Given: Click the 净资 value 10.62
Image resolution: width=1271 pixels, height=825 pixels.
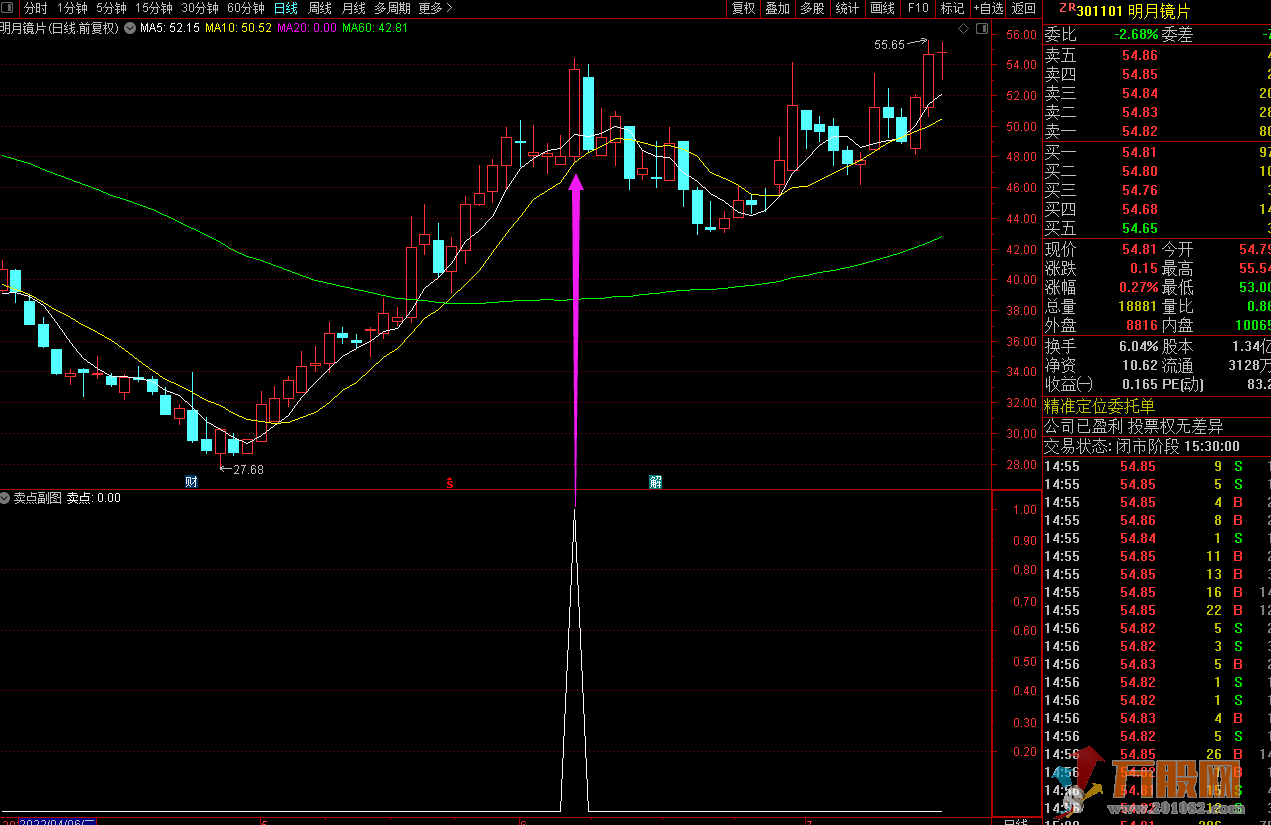Looking at the screenshot, I should click(x=1139, y=365).
